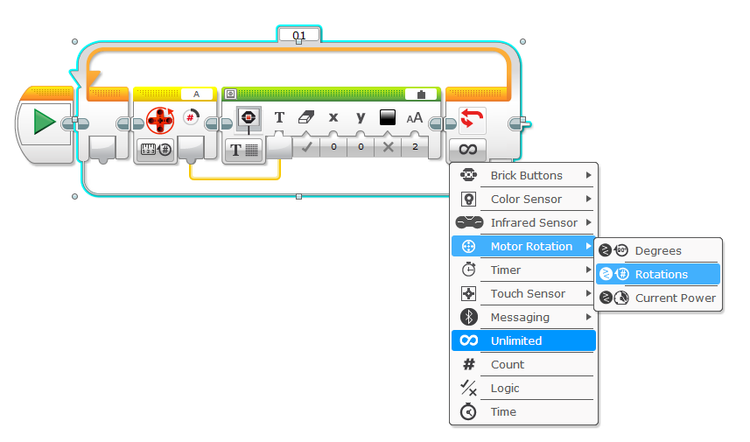Select the Messaging menu entry

519,317
